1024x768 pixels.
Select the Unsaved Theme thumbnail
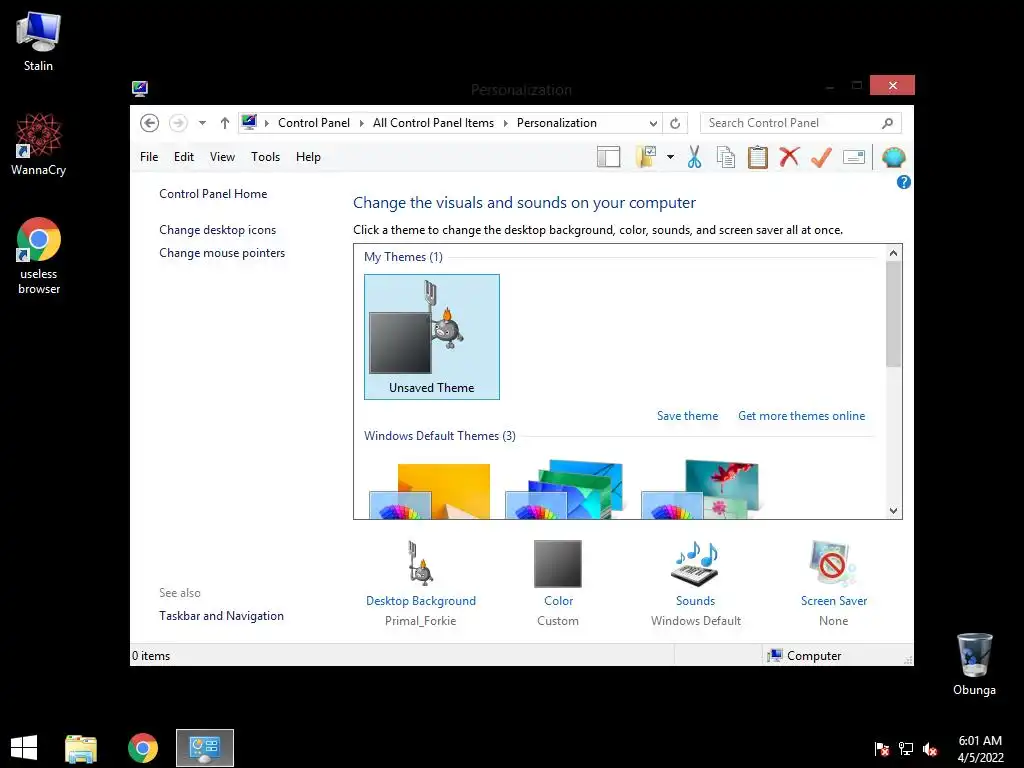point(432,337)
